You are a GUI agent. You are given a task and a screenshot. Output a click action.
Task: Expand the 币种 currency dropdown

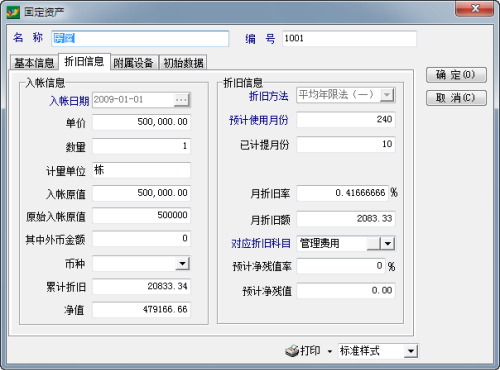[182, 264]
